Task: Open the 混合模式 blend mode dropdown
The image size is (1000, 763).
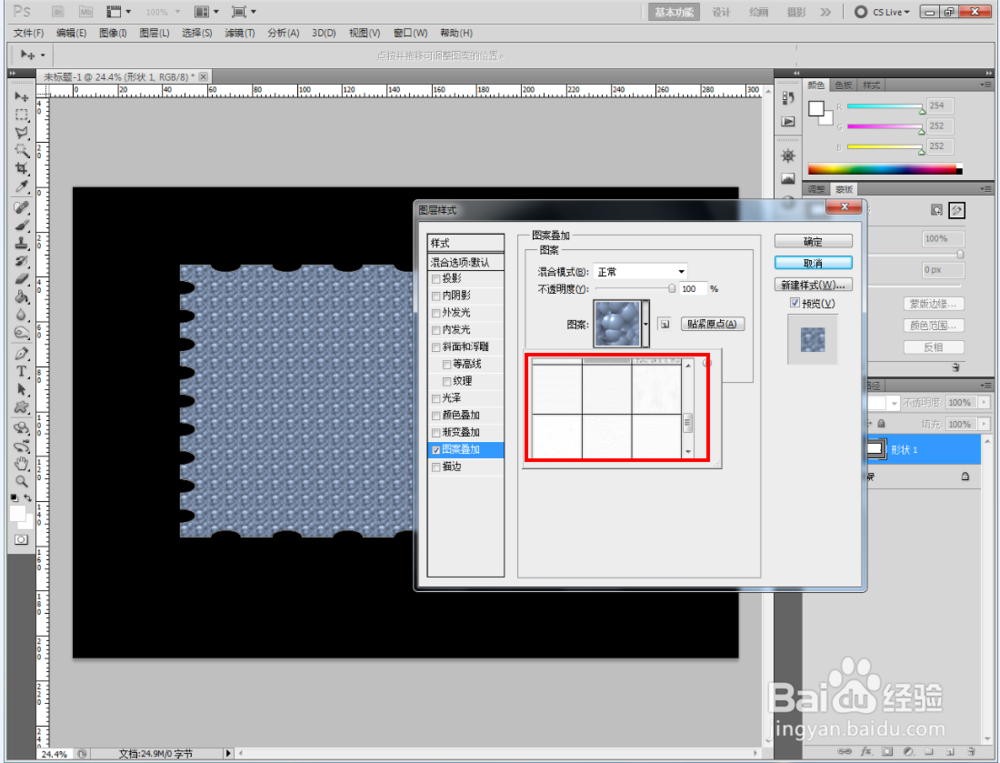Action: pos(640,272)
